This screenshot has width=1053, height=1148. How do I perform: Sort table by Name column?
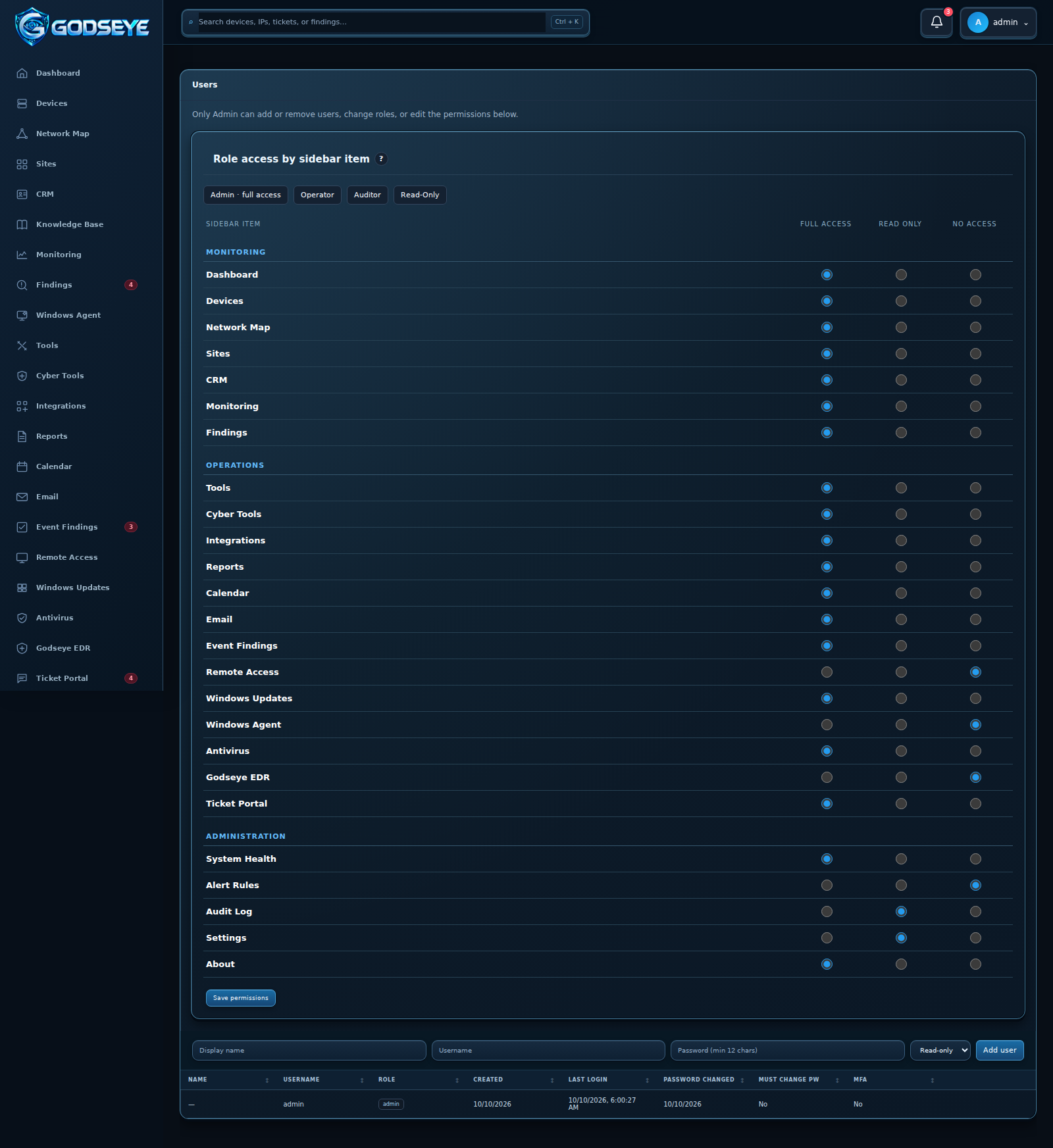click(228, 1080)
